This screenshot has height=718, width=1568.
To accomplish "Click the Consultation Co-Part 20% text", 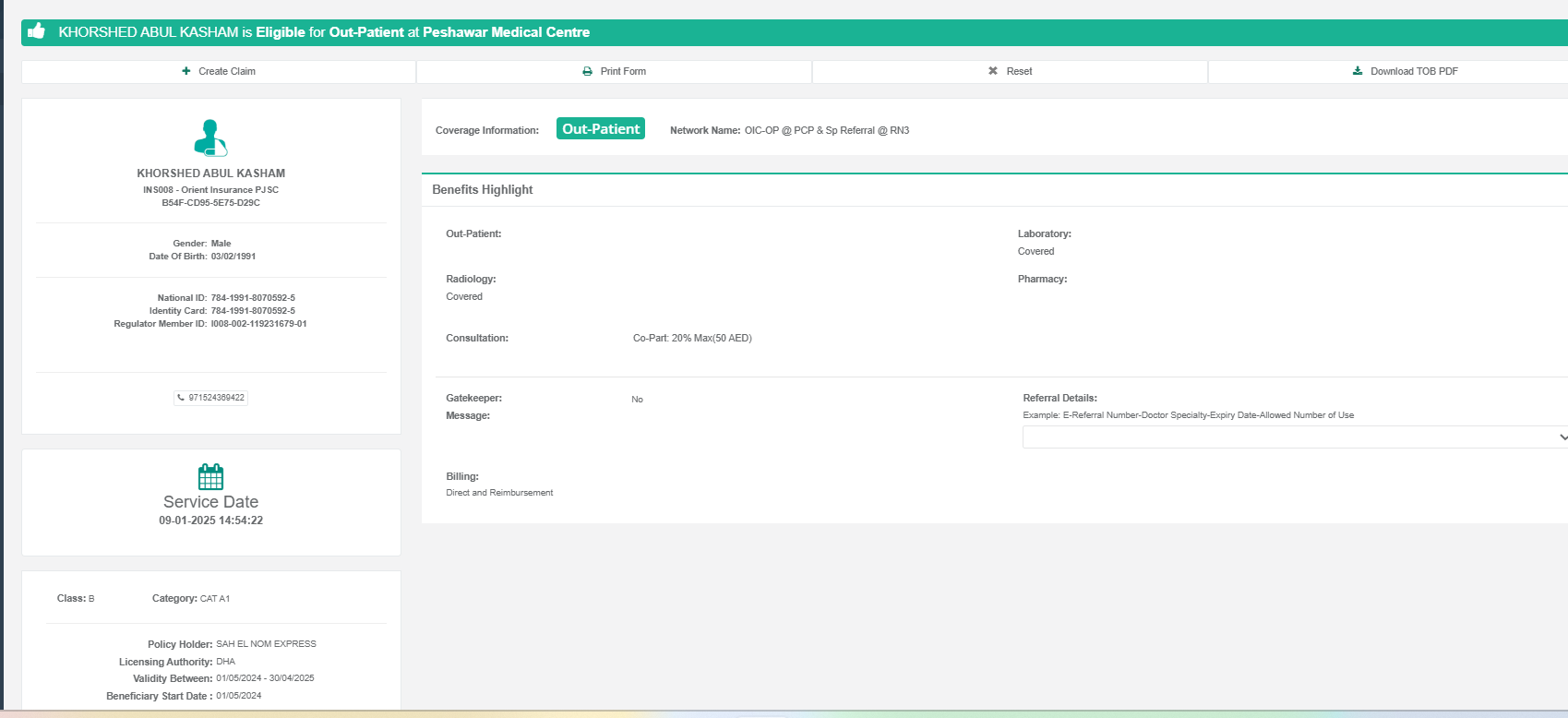I will pos(692,339).
